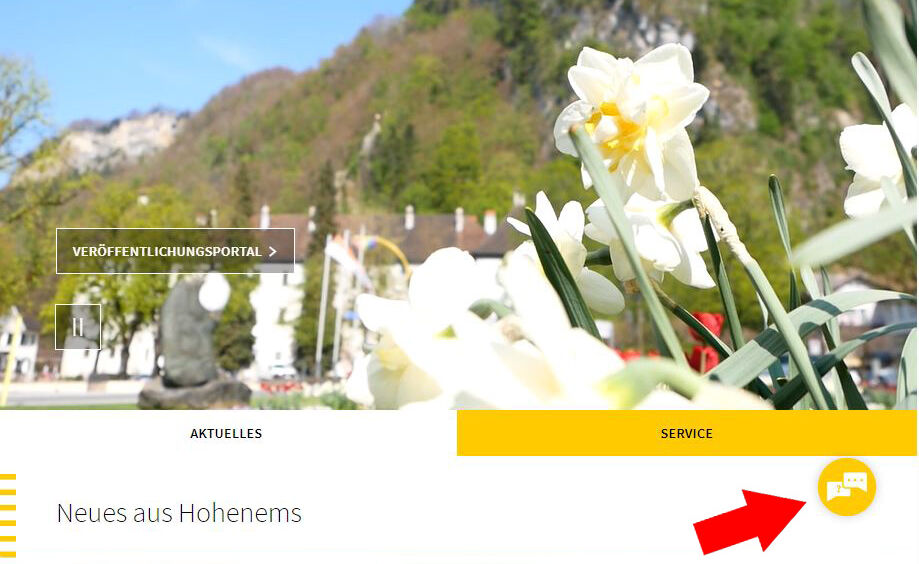
Task: Click the large white daffodil in the hero video
Action: coord(633,123)
